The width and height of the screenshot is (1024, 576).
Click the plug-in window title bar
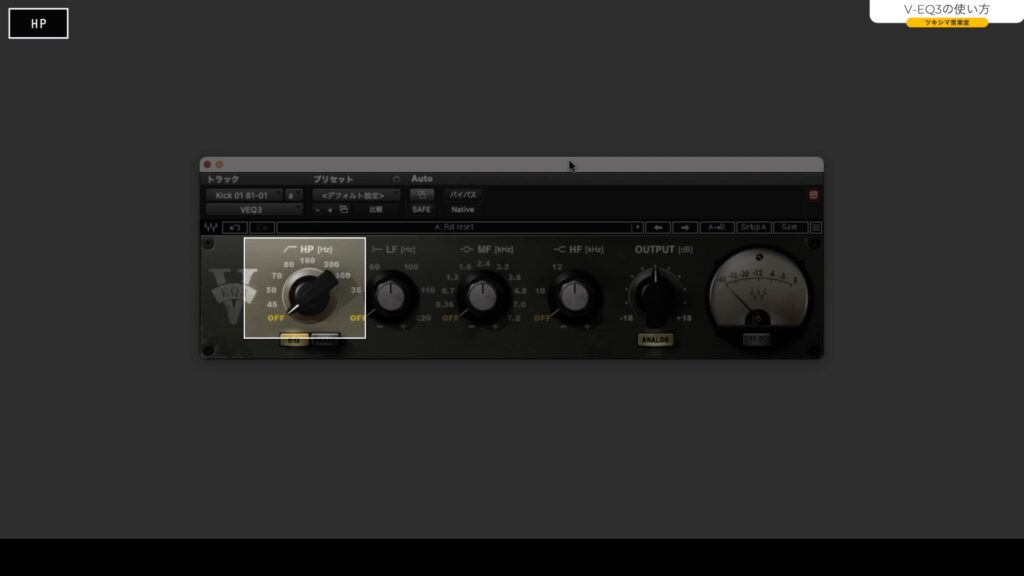[x=511, y=165]
